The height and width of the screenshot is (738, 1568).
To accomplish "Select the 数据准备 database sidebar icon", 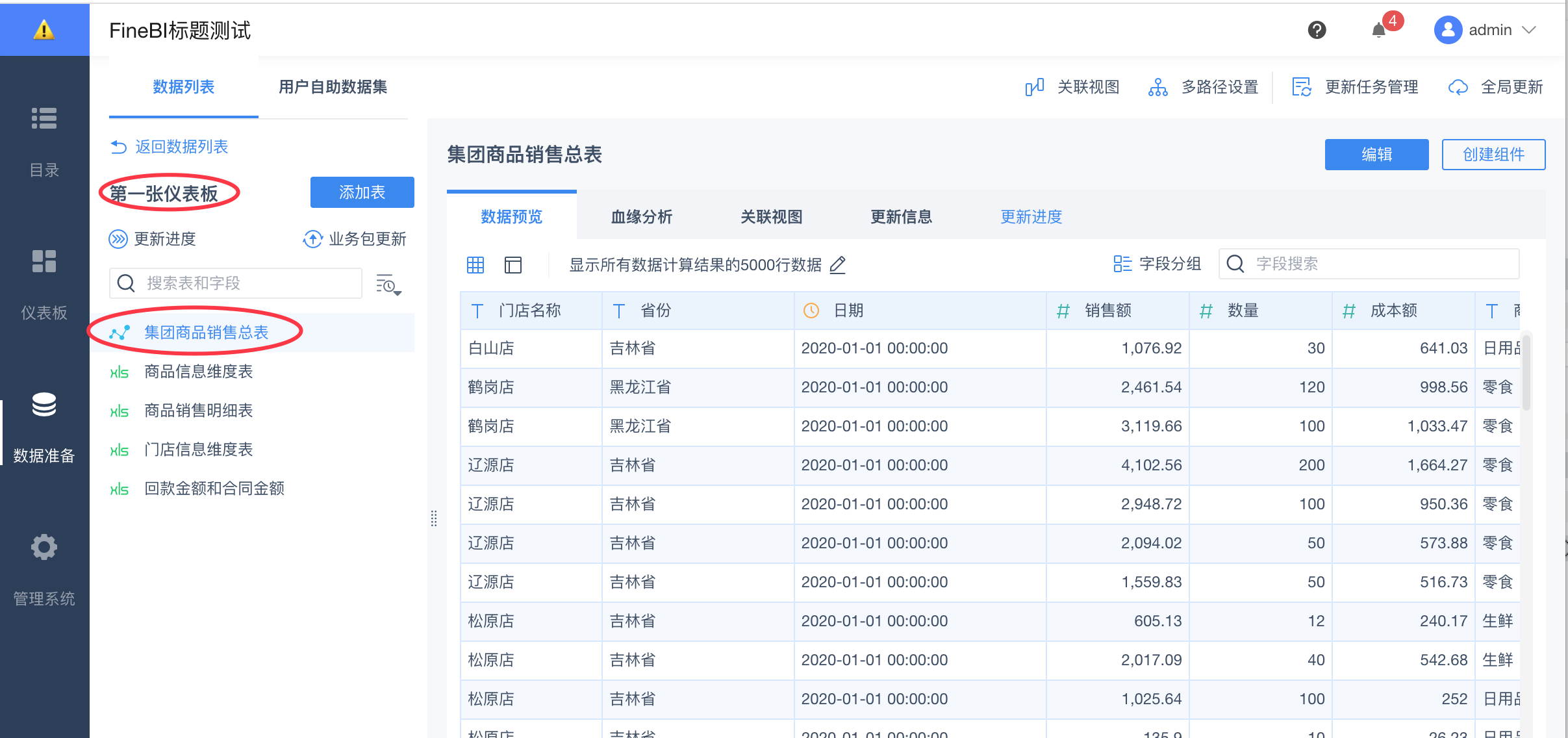I will tap(44, 404).
